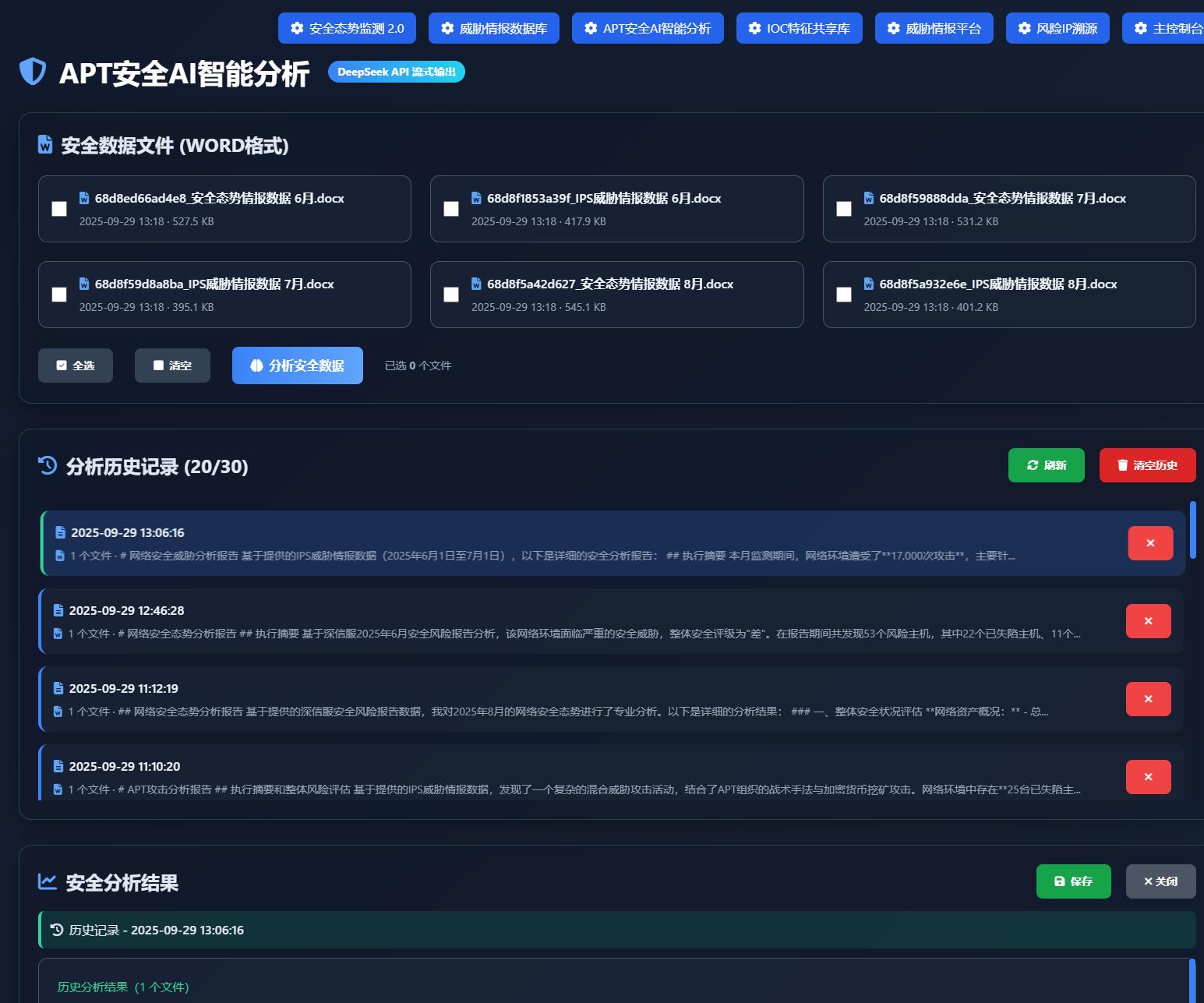Check the 安全态势情报数据 6月.docx checkbox
This screenshot has height=1003, width=1204.
pos(59,209)
